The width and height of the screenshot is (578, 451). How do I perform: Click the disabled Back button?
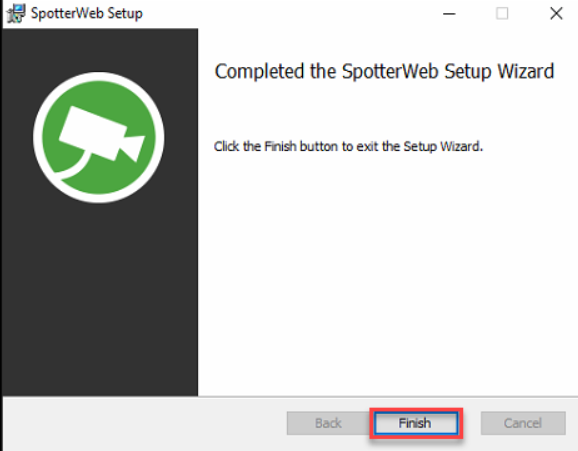pos(328,423)
